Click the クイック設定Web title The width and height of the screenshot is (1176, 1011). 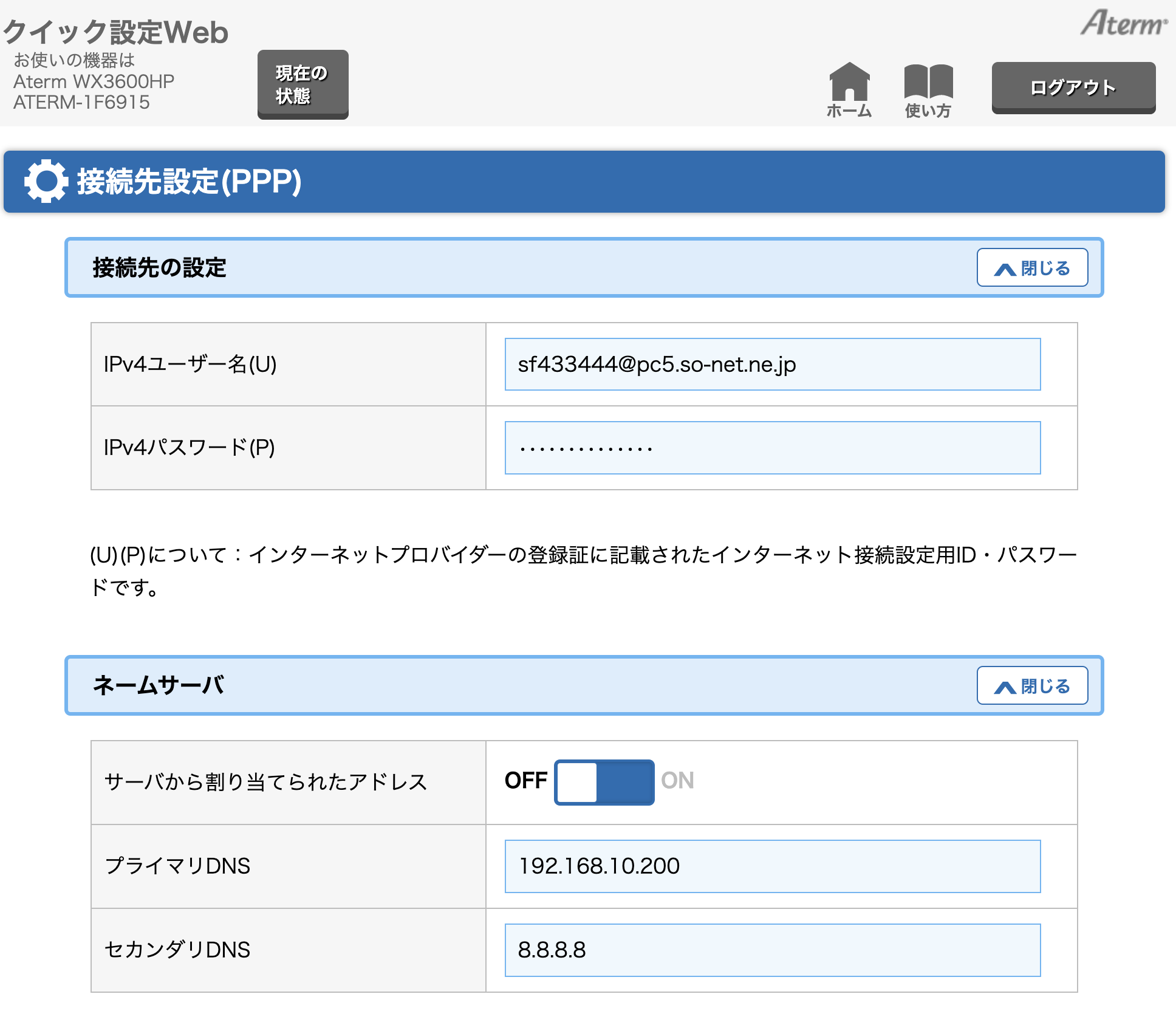115,32
